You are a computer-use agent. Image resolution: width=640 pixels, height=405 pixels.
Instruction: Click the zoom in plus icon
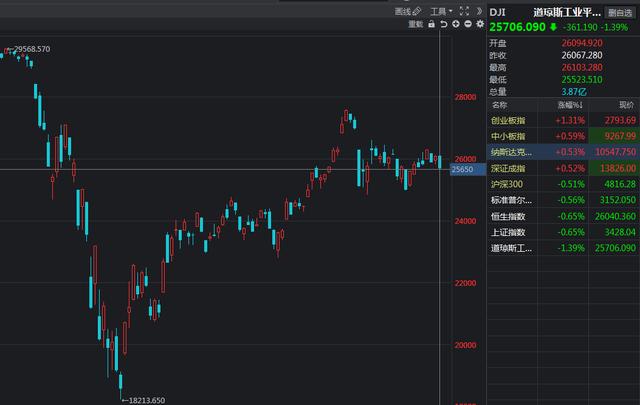(x=455, y=23)
